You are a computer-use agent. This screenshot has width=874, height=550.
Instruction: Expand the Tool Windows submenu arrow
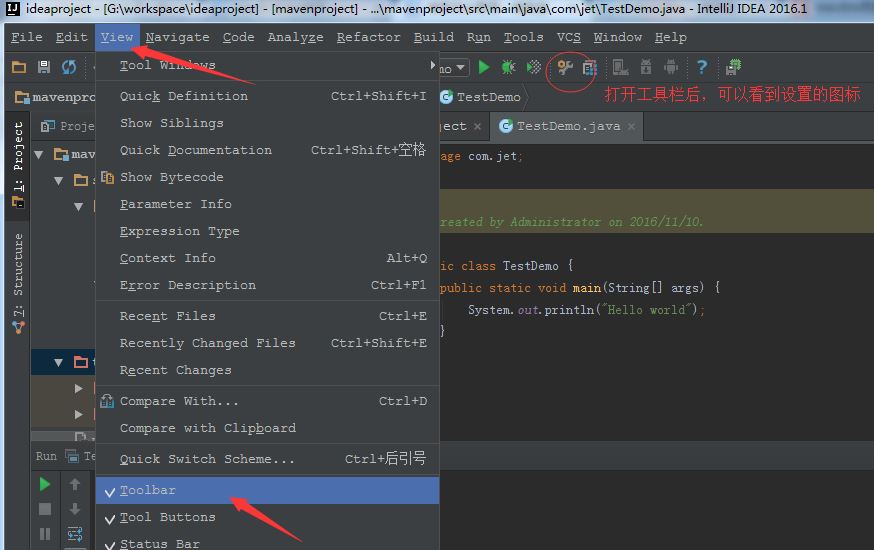(x=432, y=65)
